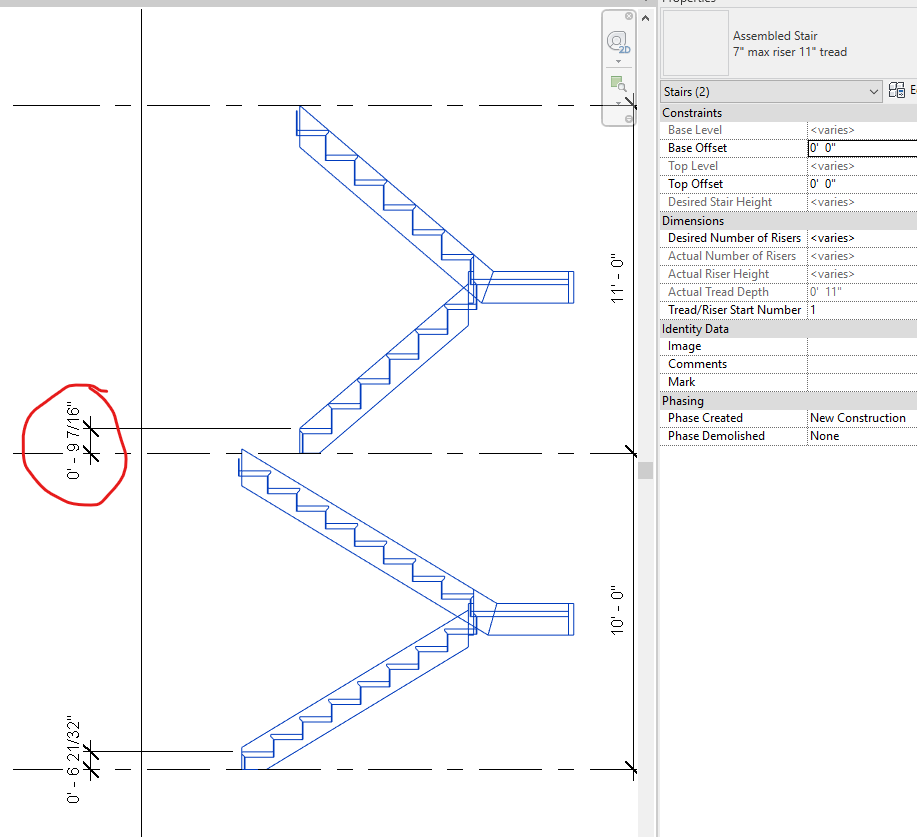
Task: Click the empty Comments field
Action: 860,363
